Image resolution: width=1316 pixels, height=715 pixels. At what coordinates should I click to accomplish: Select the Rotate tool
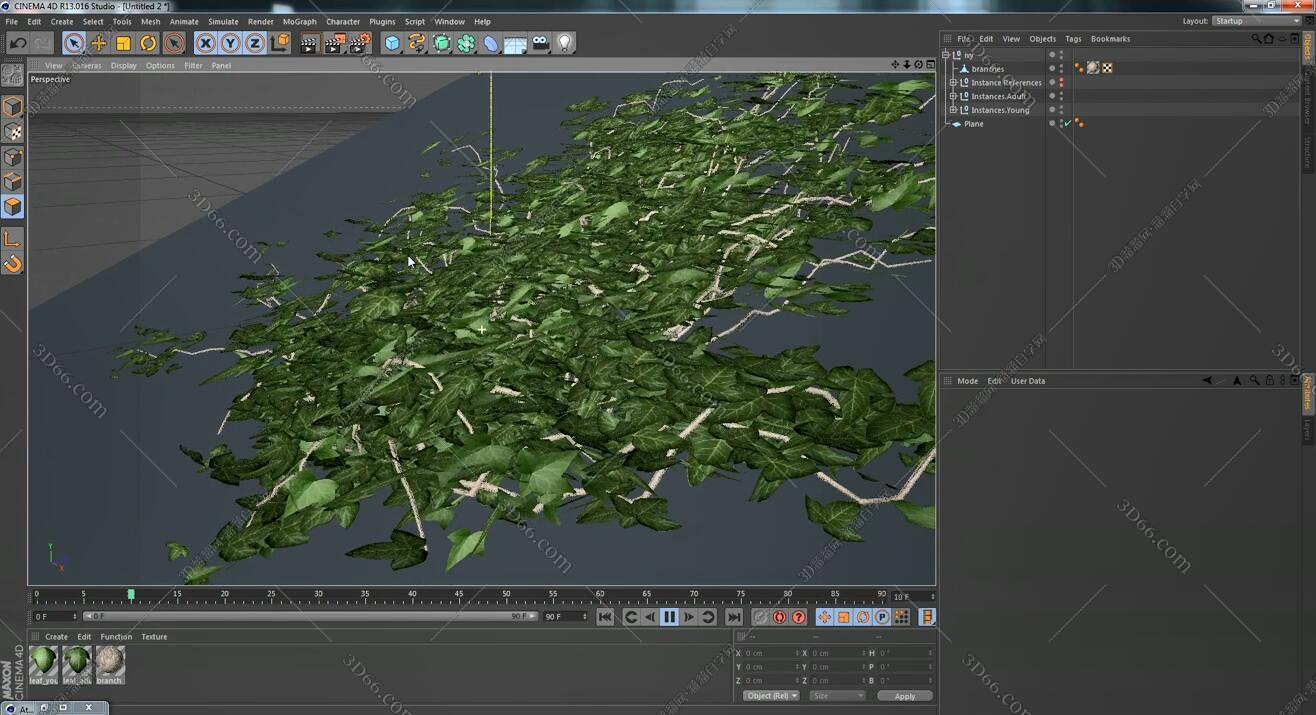click(148, 43)
